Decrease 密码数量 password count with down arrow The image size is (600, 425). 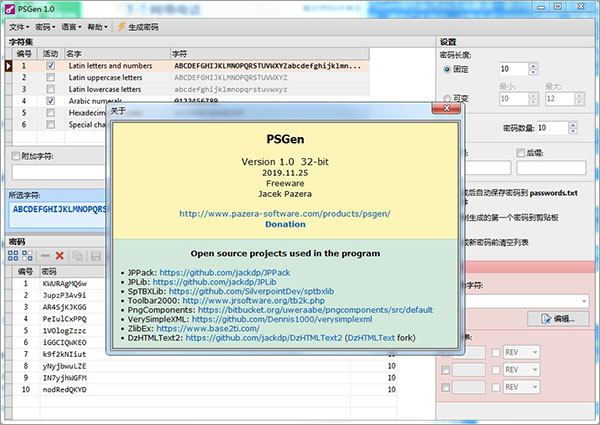[x=572, y=131]
